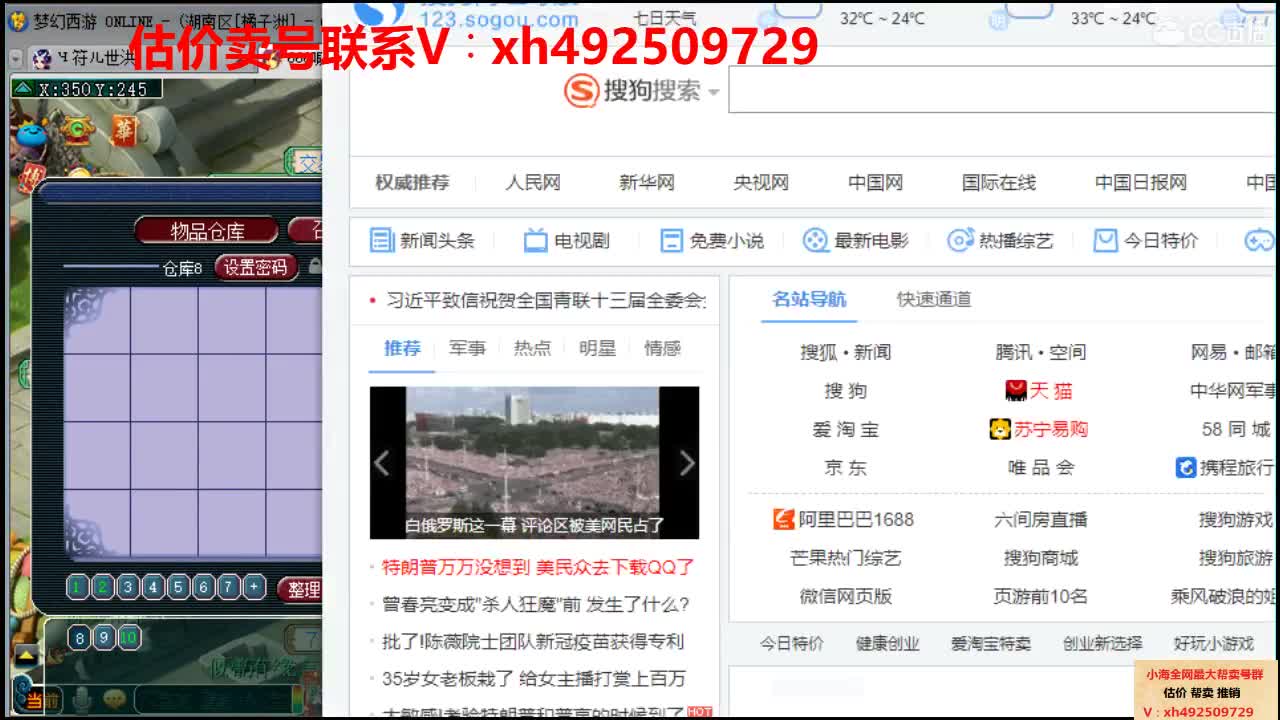The image size is (1280, 720).
Task: Switch to the 军事 news tab
Action: [x=467, y=348]
